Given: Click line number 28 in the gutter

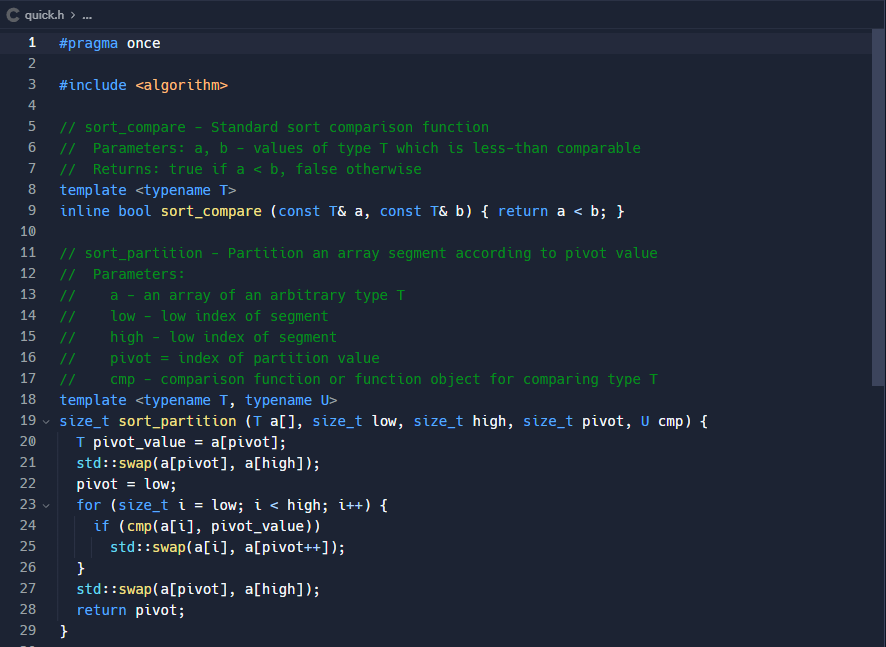Looking at the screenshot, I should [28, 610].
